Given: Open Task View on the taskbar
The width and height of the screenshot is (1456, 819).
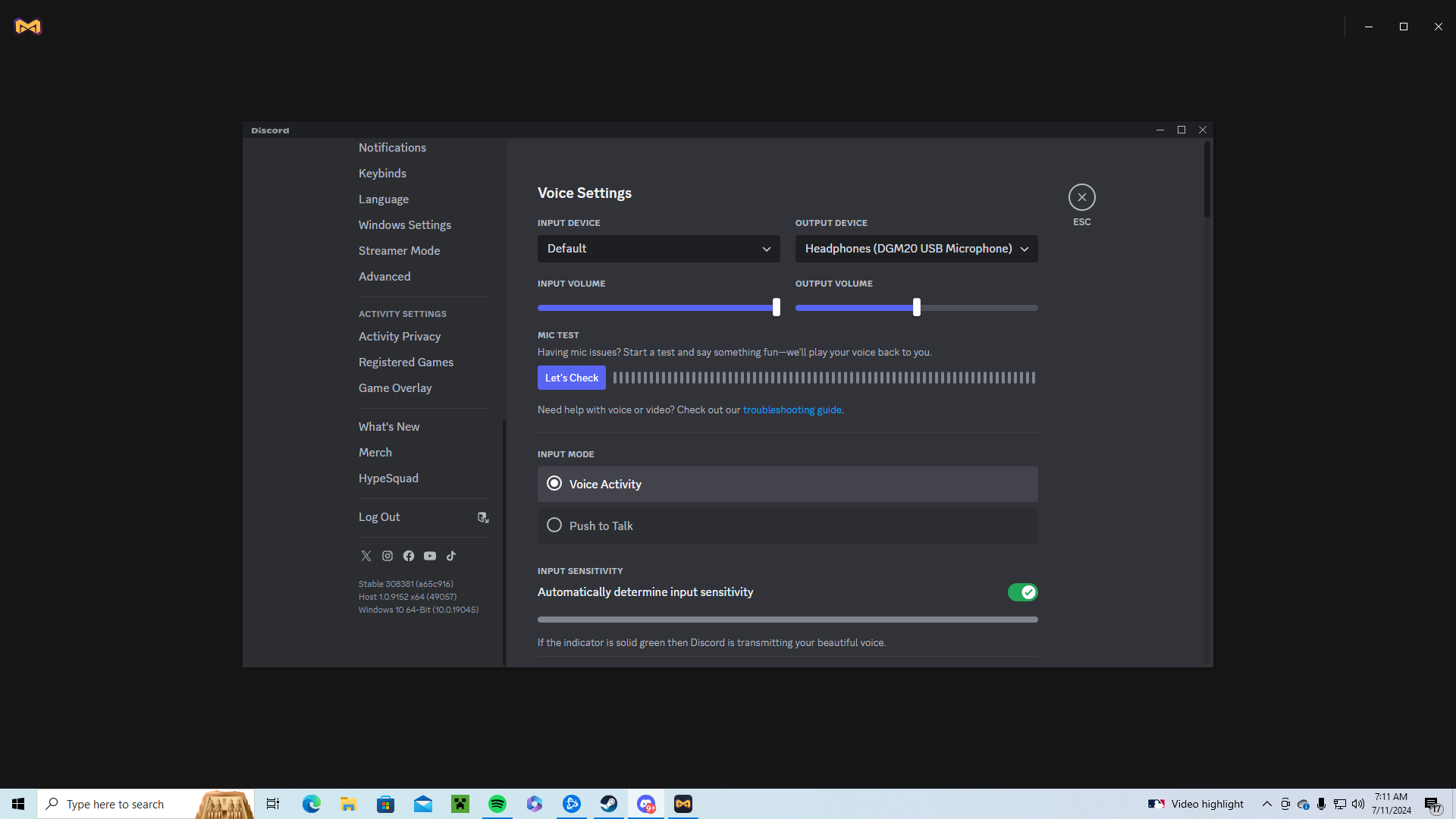Looking at the screenshot, I should point(273,804).
